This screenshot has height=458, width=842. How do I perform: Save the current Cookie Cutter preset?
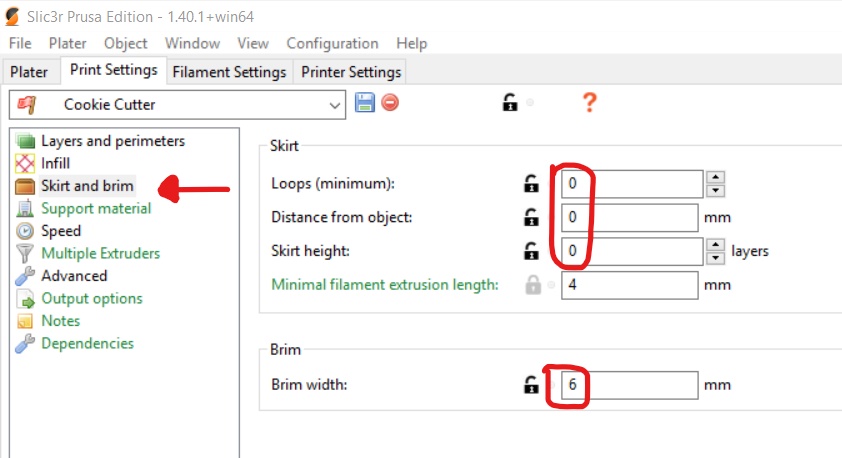click(x=365, y=103)
